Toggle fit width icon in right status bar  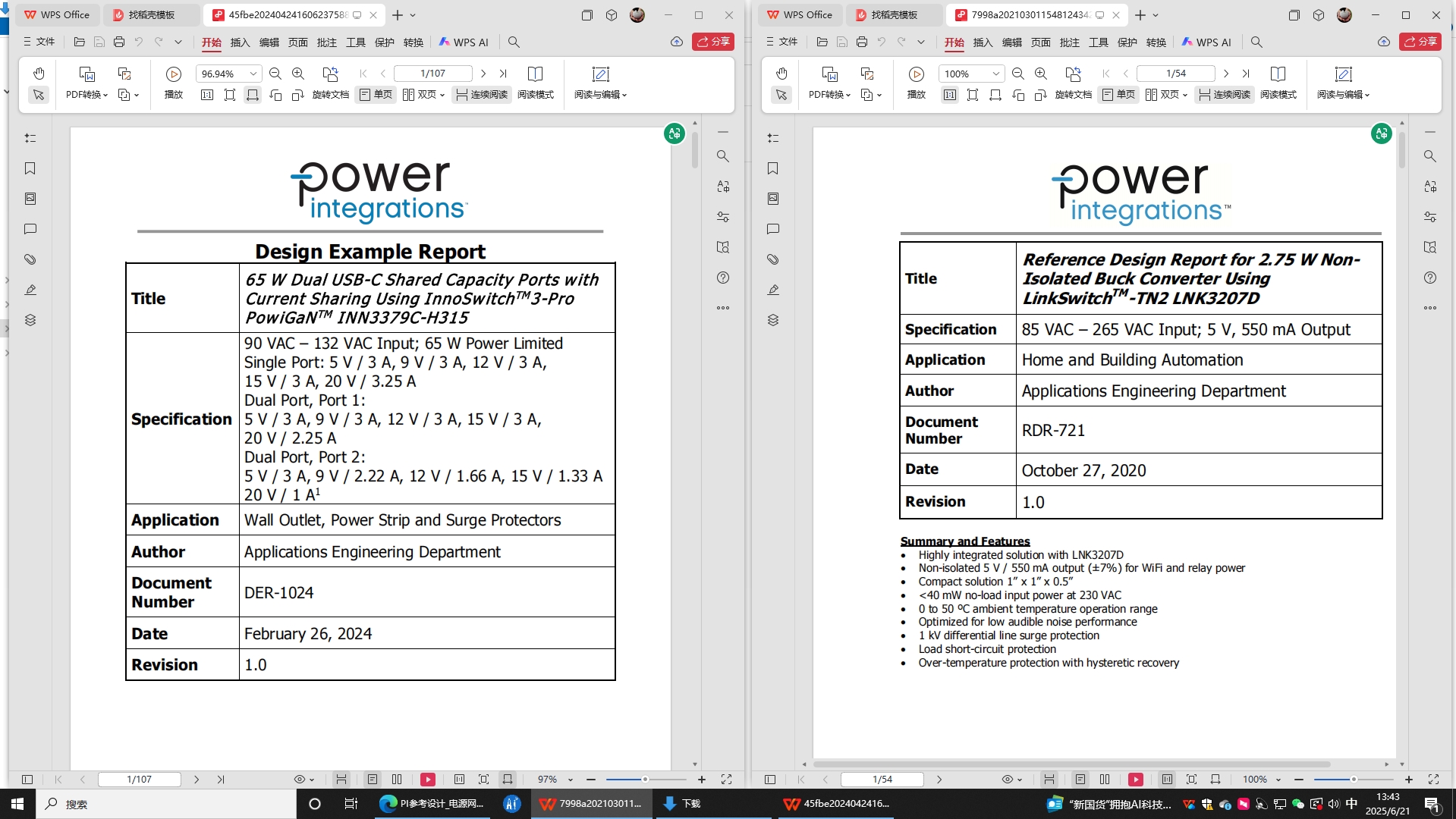pos(1215,780)
